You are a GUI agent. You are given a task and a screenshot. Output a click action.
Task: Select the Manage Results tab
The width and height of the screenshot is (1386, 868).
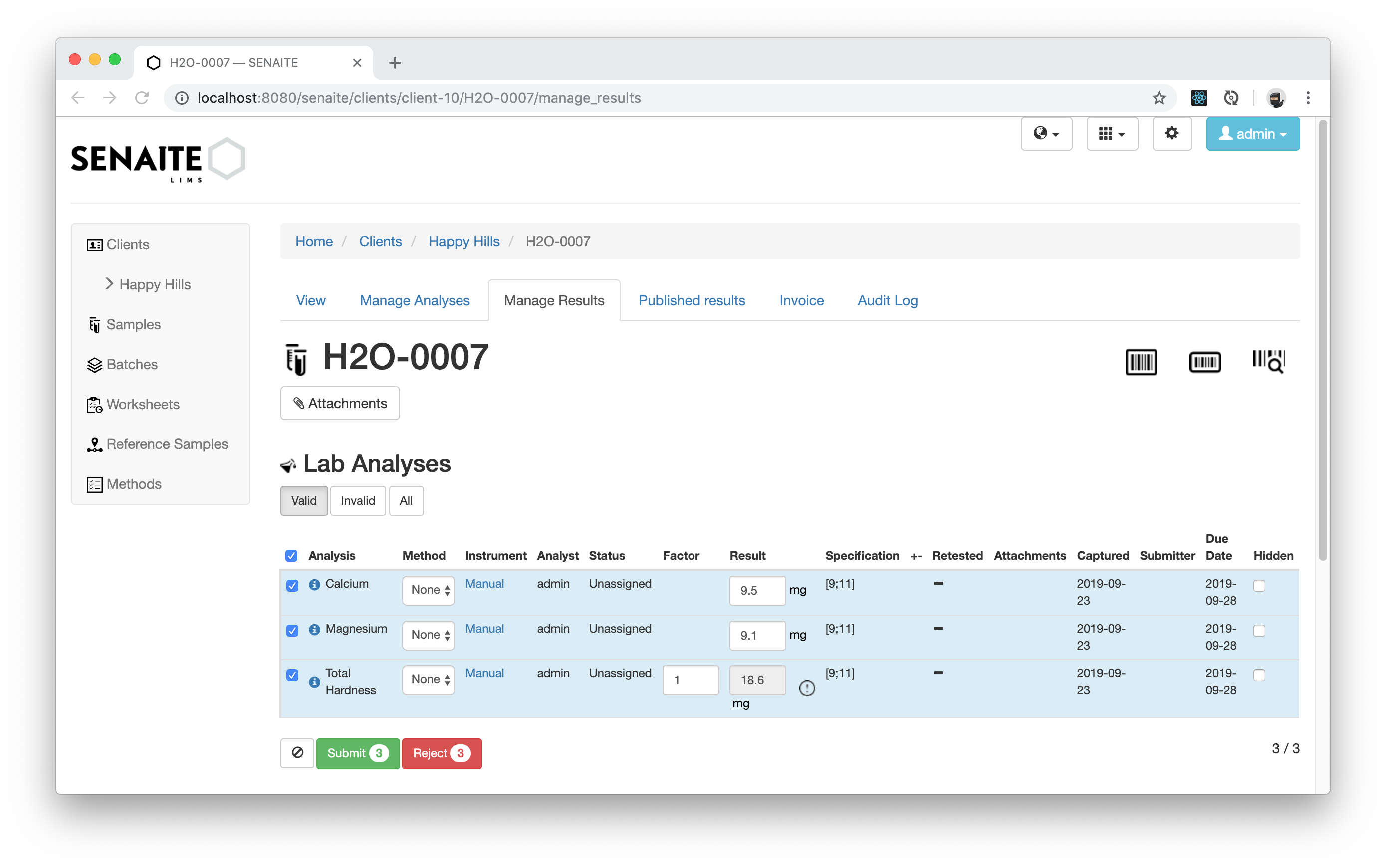[554, 300]
